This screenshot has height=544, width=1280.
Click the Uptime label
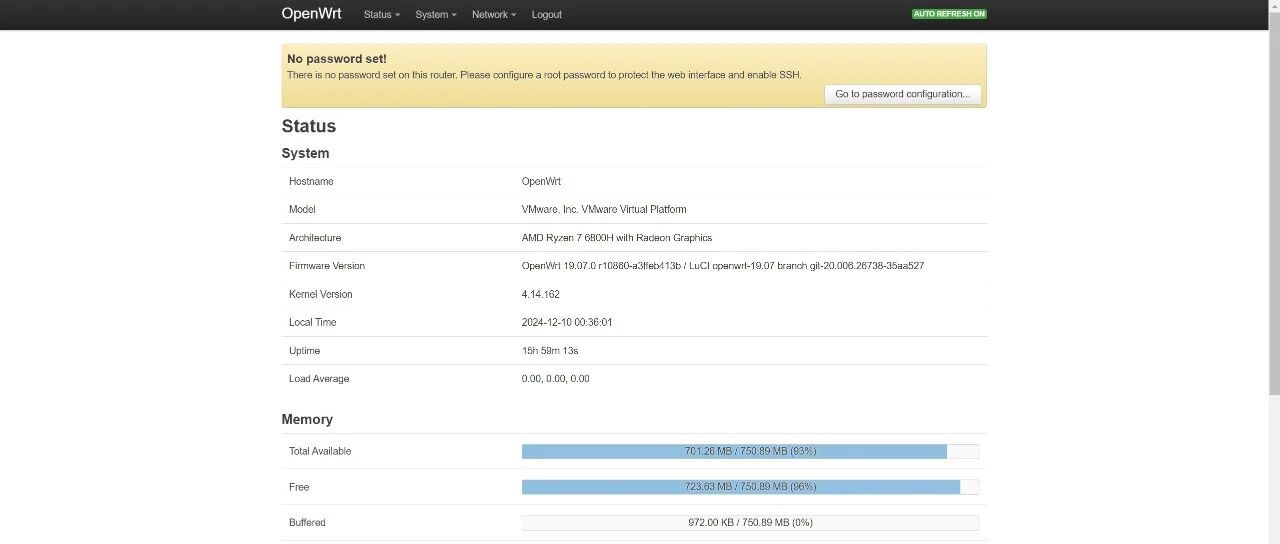(304, 350)
